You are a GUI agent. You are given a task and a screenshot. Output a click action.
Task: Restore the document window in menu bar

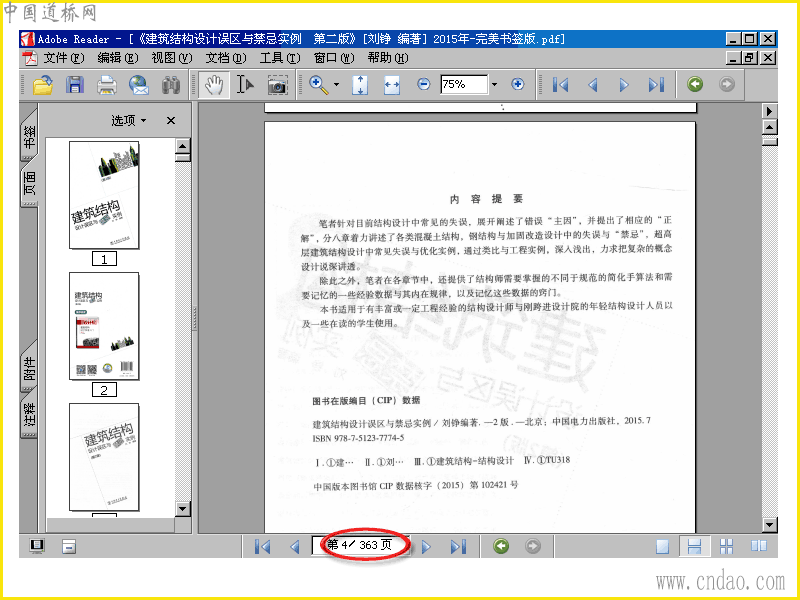(x=749, y=58)
